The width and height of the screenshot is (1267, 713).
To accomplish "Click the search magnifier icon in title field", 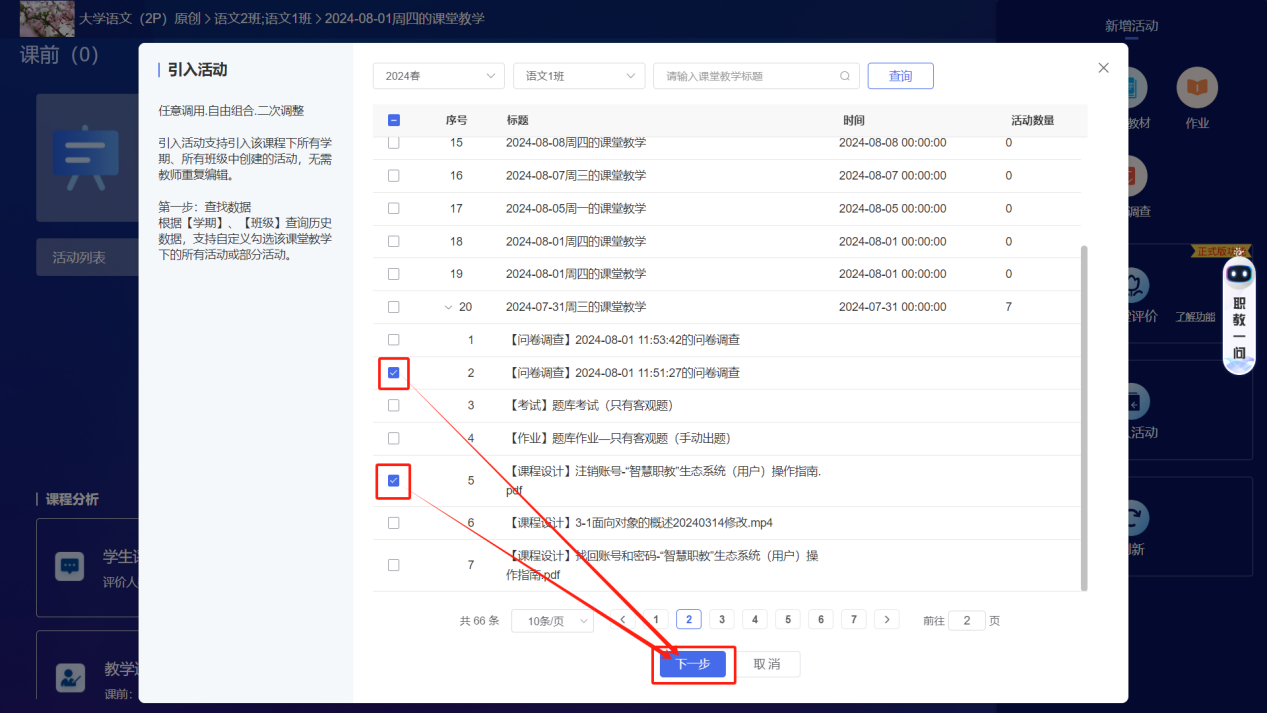I will [x=845, y=76].
